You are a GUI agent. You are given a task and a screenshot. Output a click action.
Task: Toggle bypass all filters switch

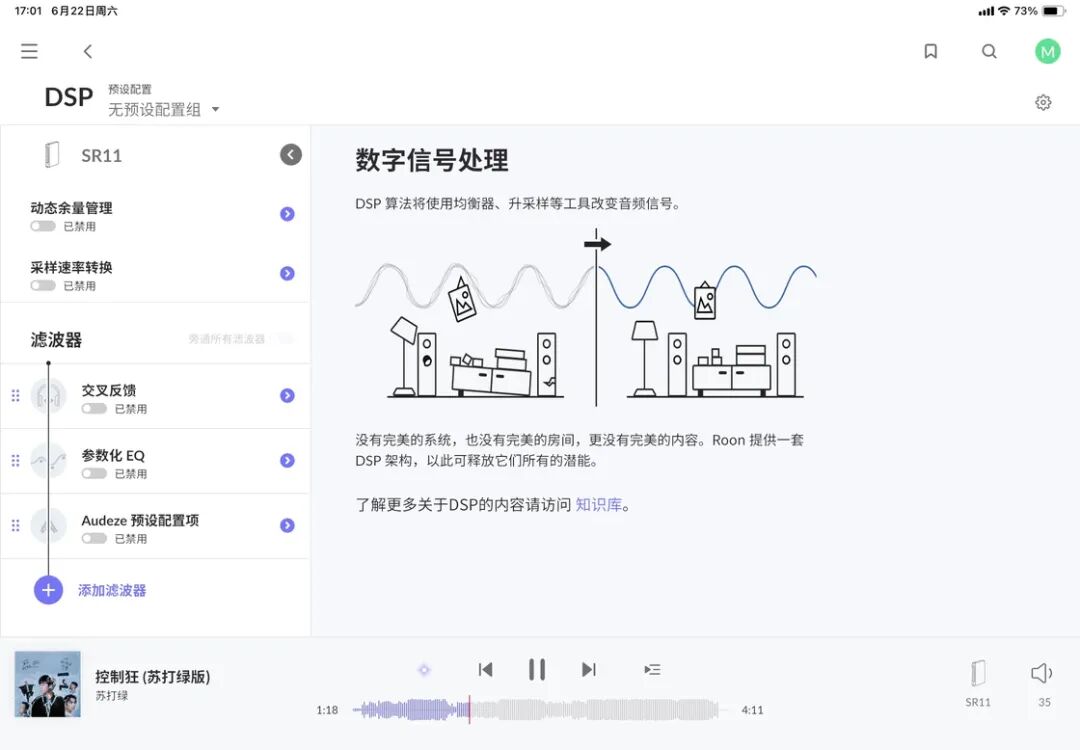coord(283,338)
